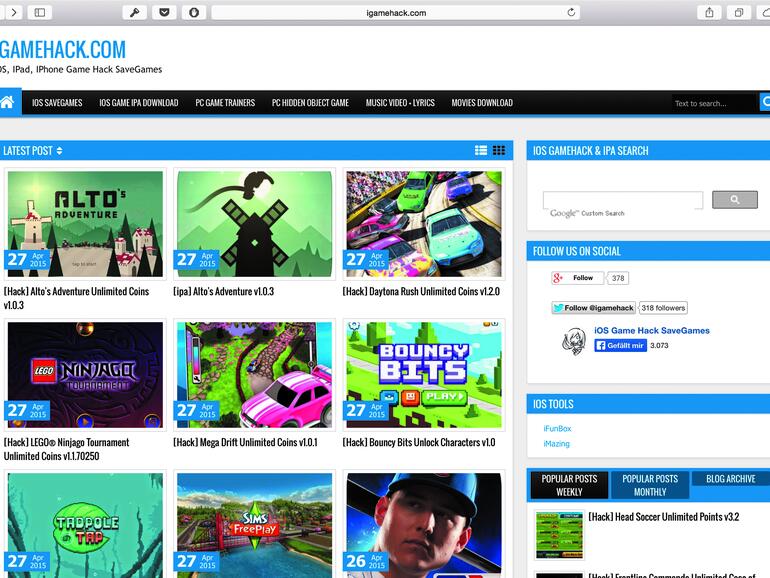Click the Google+ '378' follower count
Viewport: 770px width, 578px height.
pyautogui.click(x=618, y=278)
